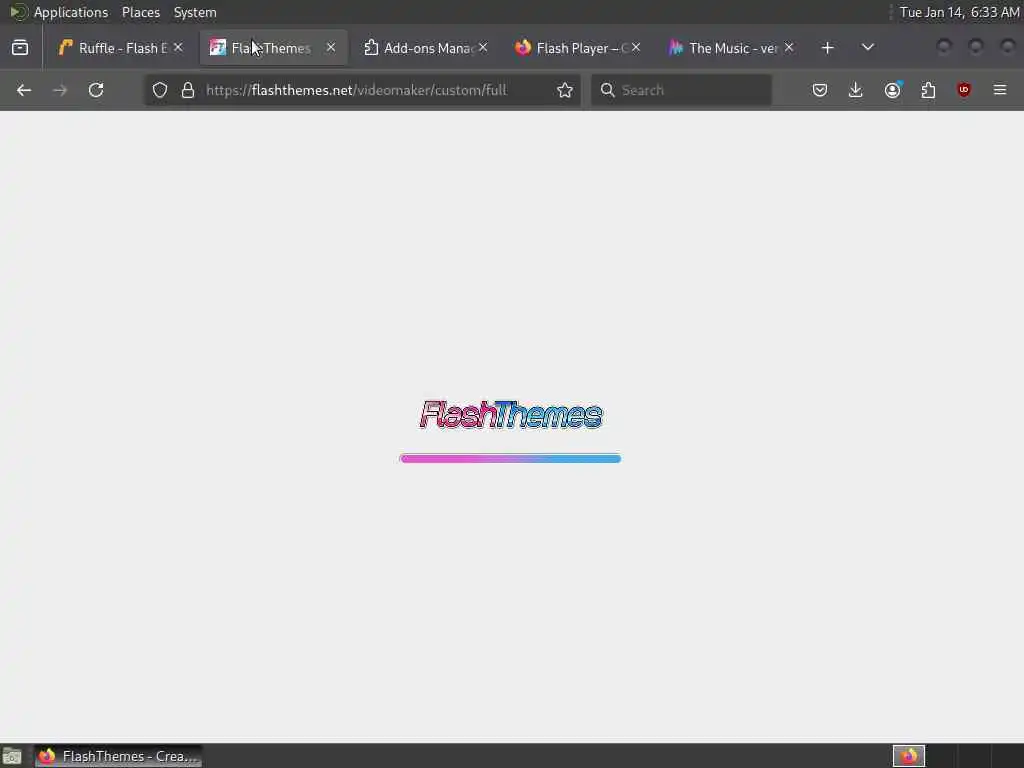Viewport: 1024px width, 768px height.
Task: Reload the current FlashThemes page
Action: click(x=96, y=90)
